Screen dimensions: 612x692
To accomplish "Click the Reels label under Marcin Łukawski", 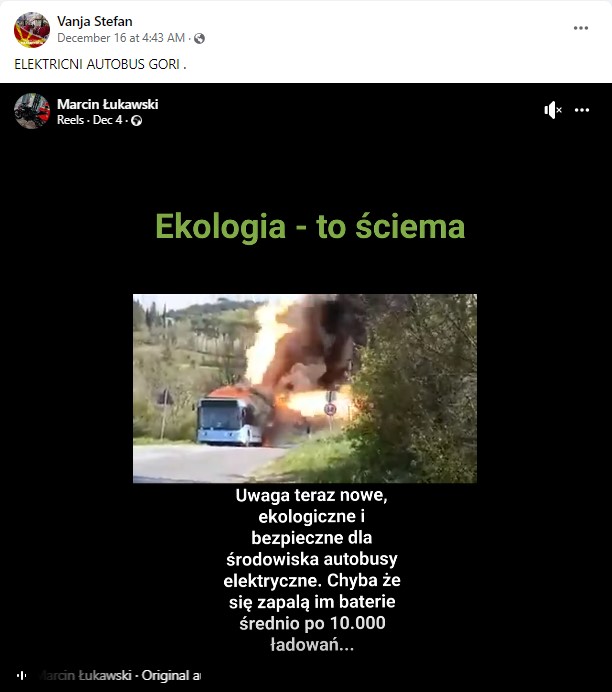I will point(70,120).
